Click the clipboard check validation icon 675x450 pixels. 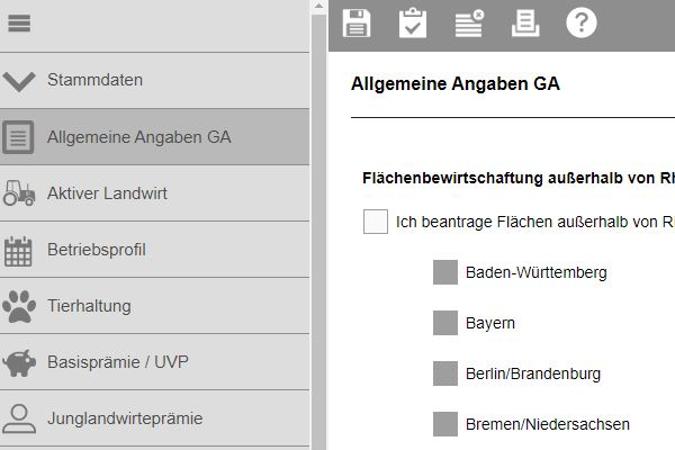pos(412,23)
